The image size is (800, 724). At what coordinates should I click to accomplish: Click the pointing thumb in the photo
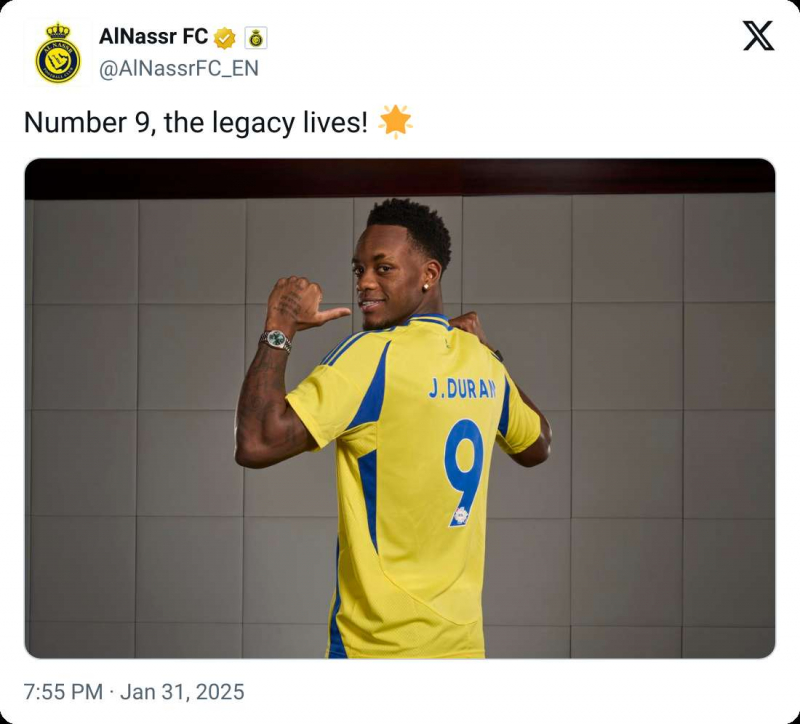pyautogui.click(x=331, y=315)
